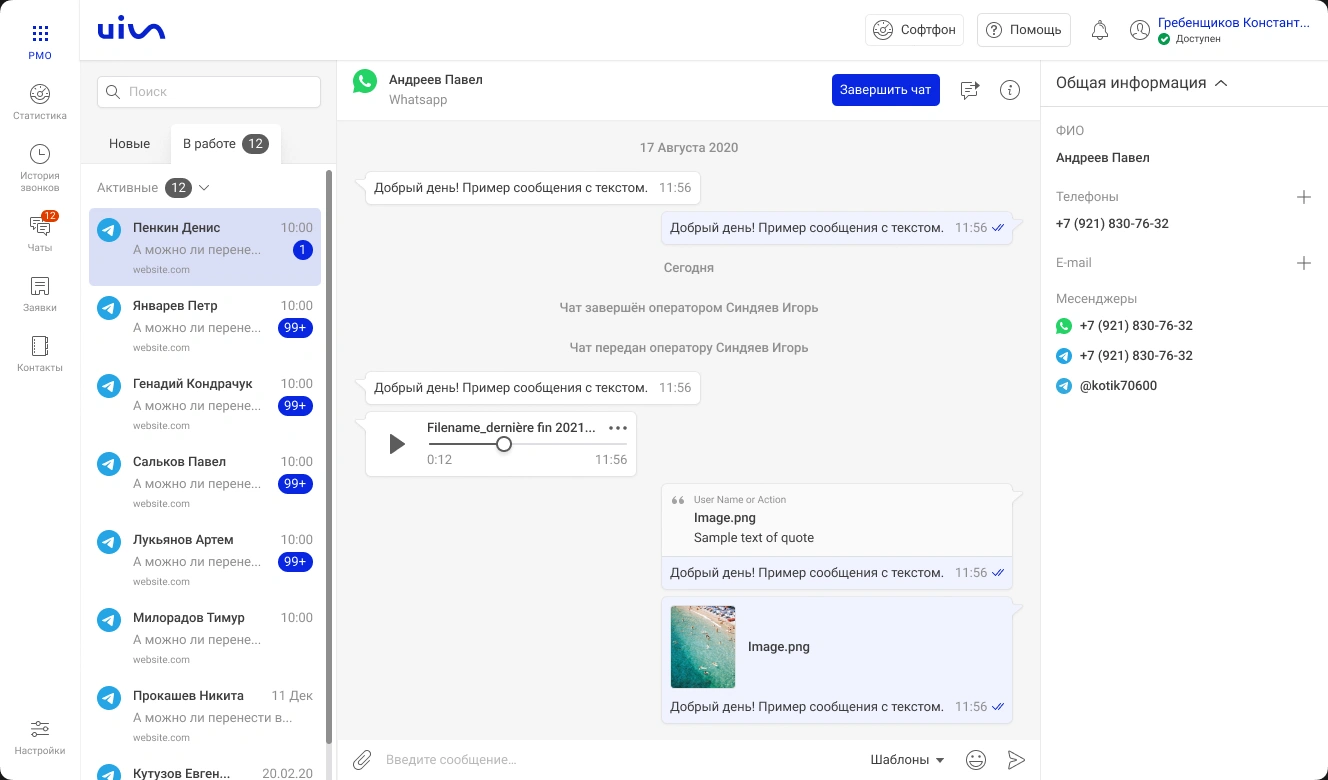Click the Завершить чат button
Image resolution: width=1328 pixels, height=780 pixels.
coord(885,90)
